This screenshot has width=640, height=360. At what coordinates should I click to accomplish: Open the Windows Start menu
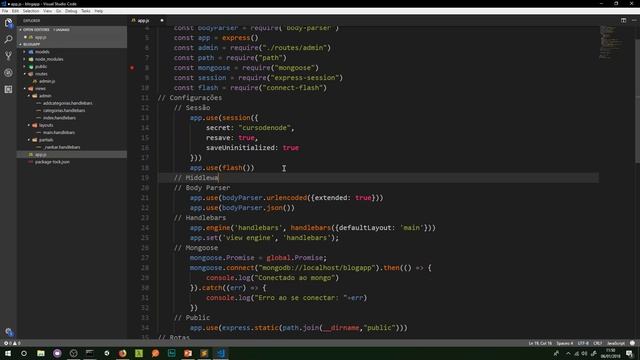(8, 353)
